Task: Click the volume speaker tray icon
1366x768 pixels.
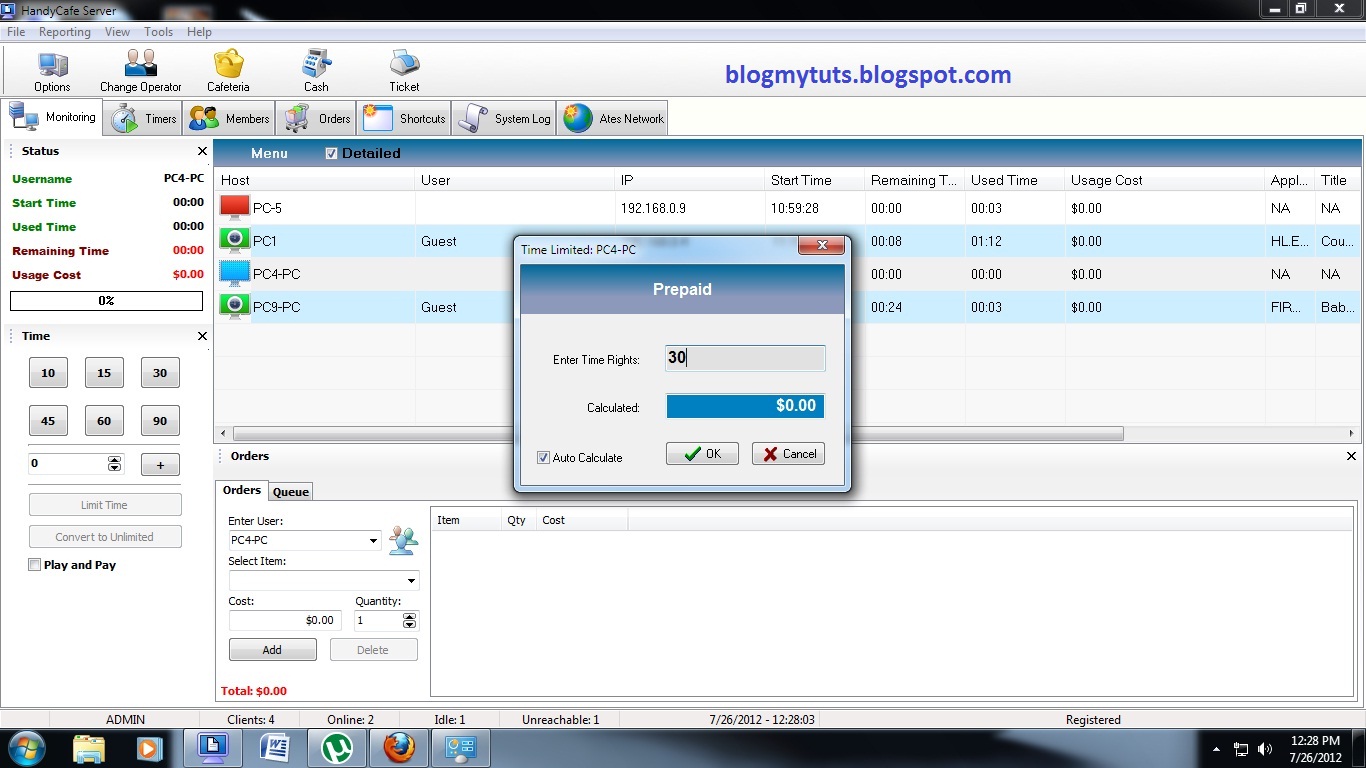Action: click(1265, 748)
